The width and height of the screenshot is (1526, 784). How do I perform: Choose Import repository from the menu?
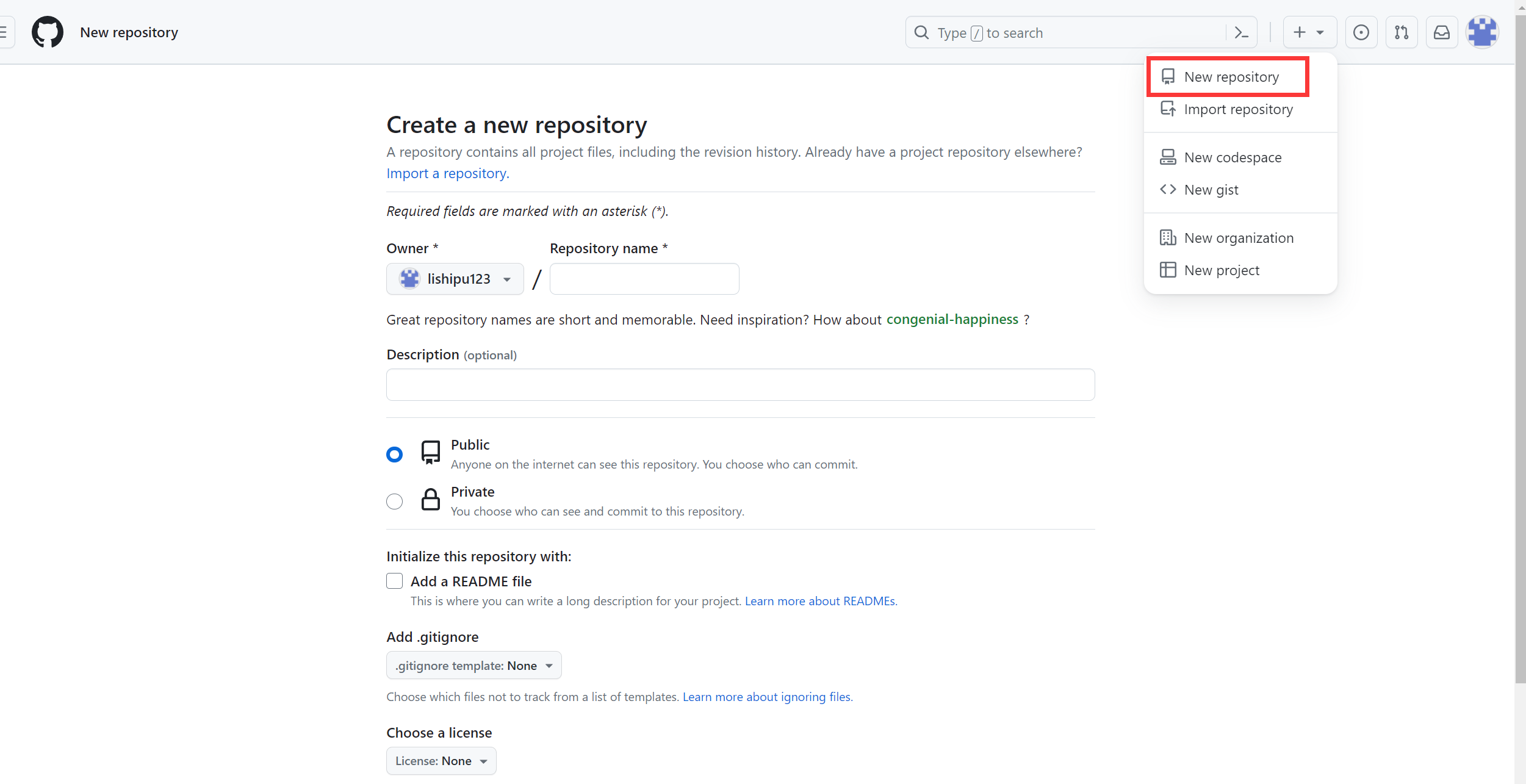1238,109
